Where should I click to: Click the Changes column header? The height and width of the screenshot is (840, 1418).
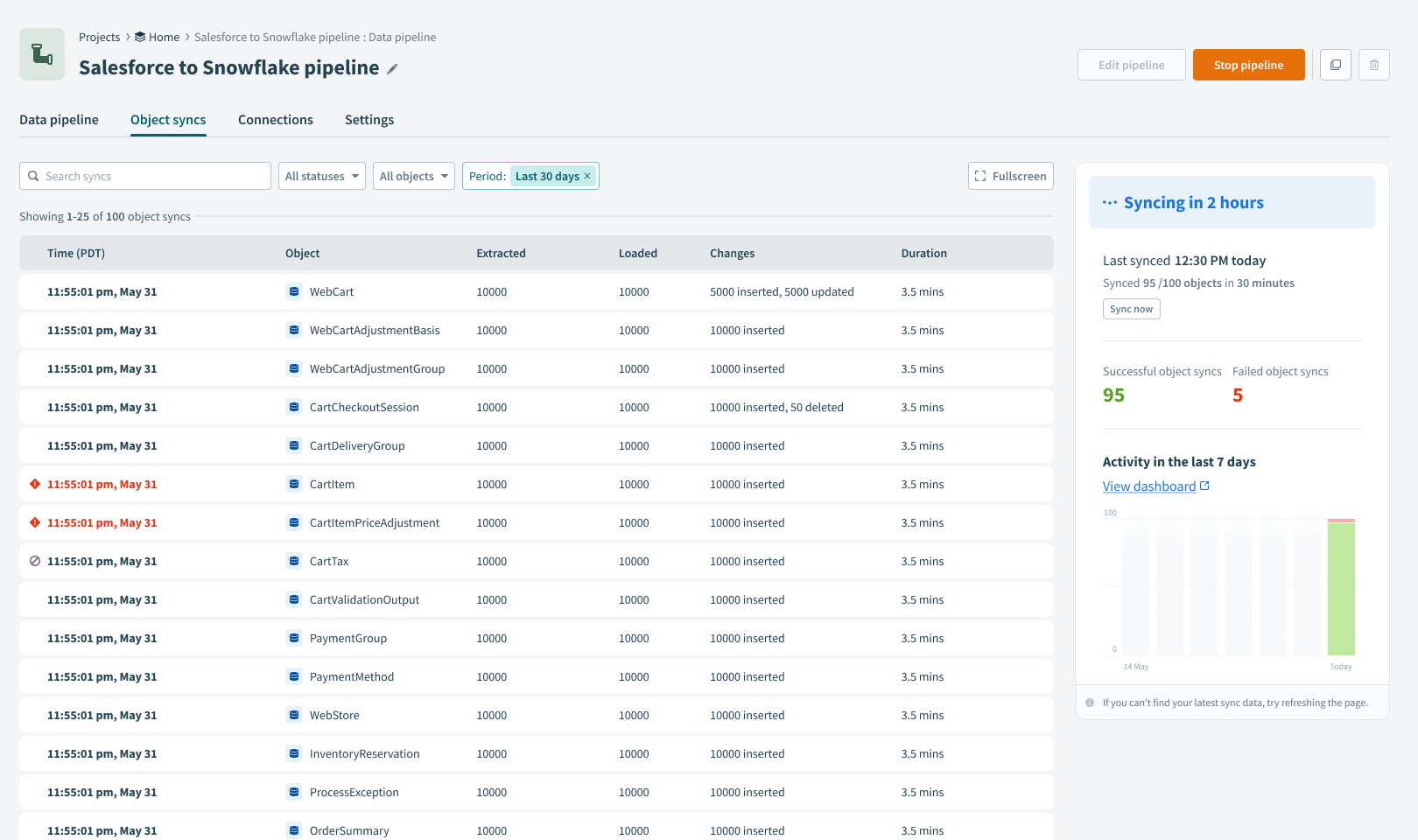click(733, 253)
